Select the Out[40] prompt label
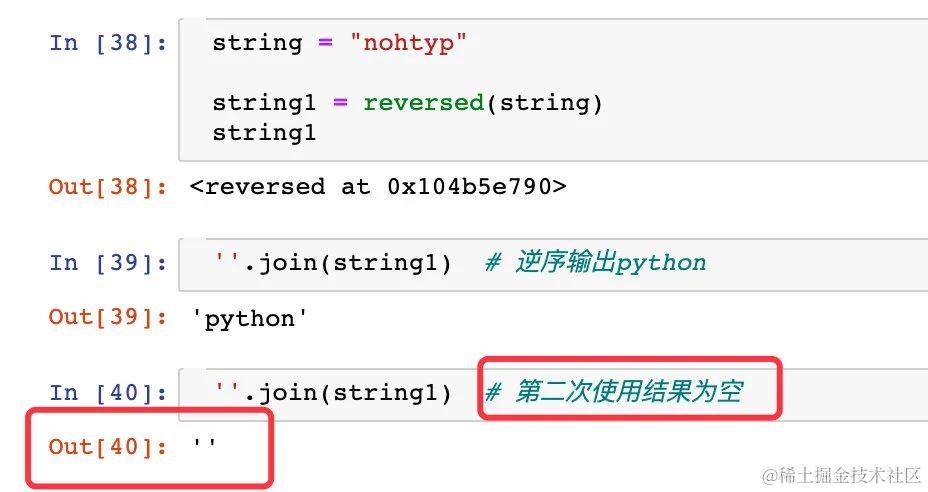This screenshot has height=492, width=928. tap(108, 447)
